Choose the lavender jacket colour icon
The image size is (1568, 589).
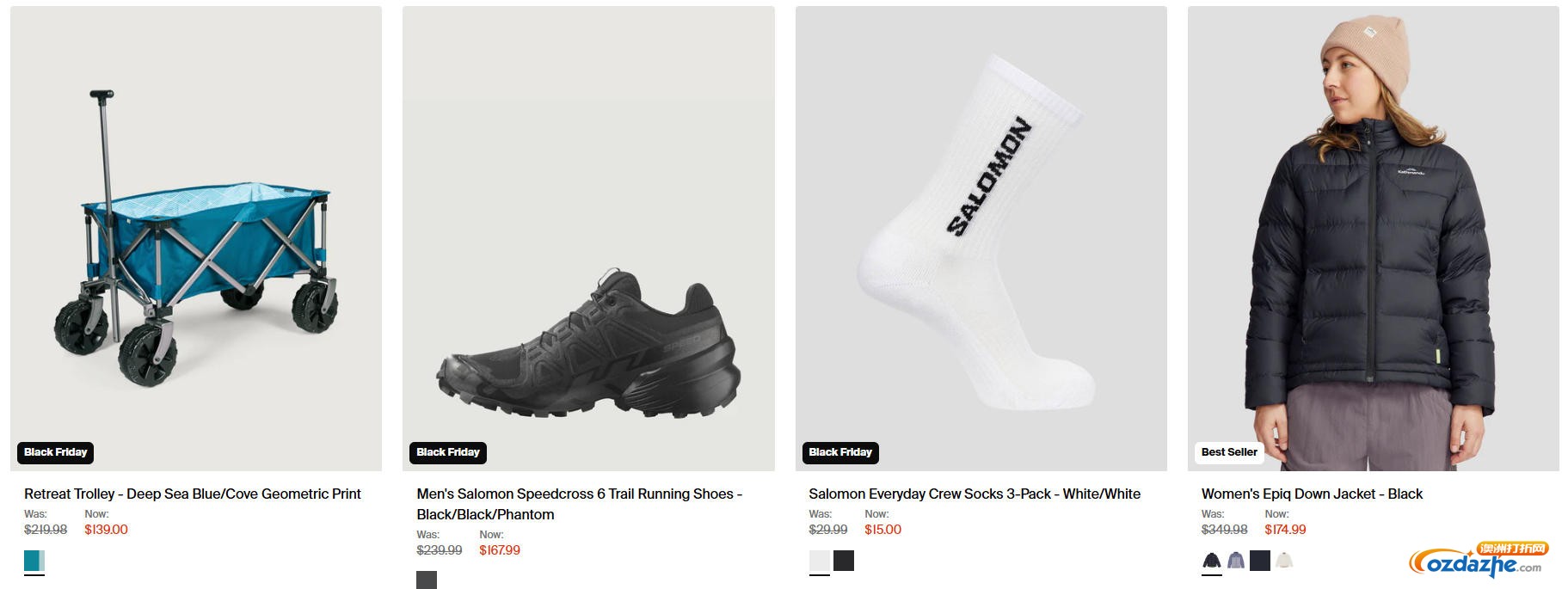point(1236,561)
